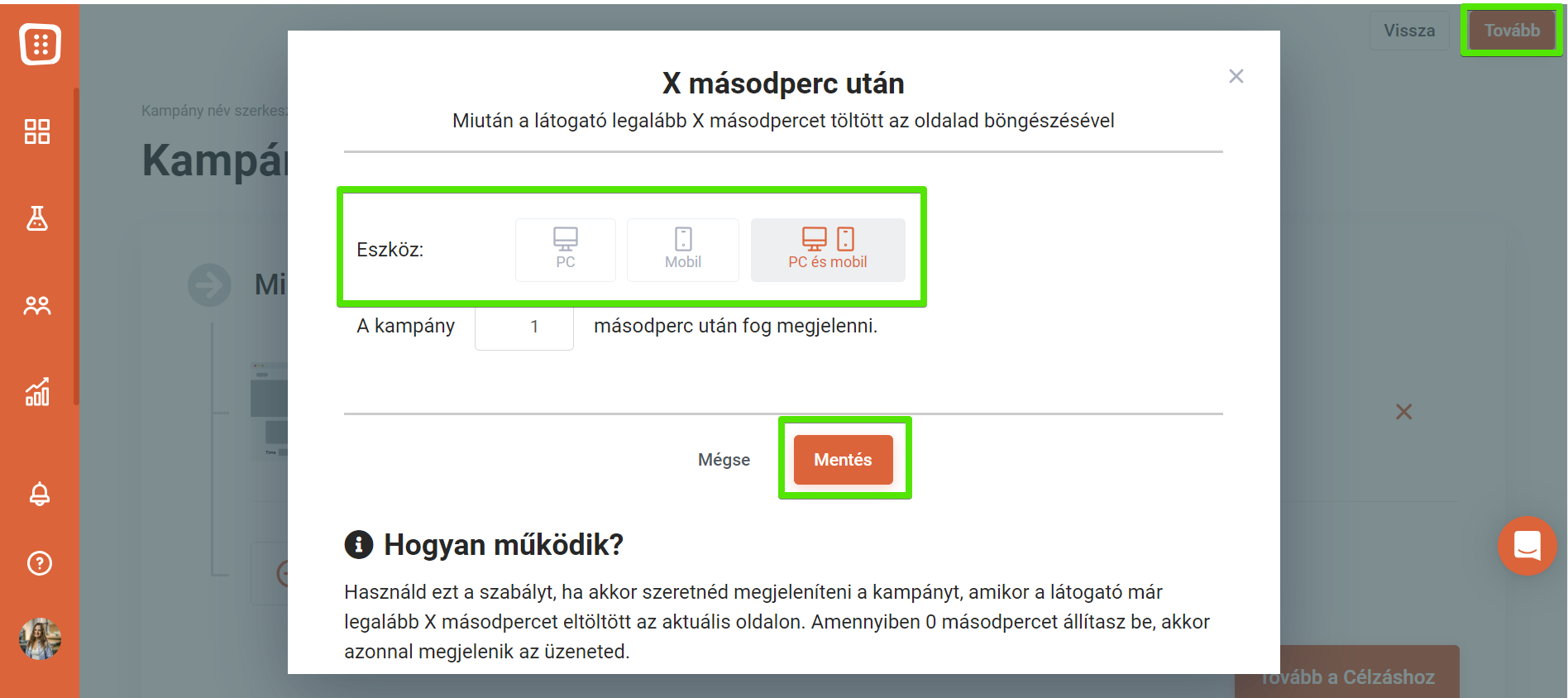Image resolution: width=1568 pixels, height=698 pixels.
Task: Open the experiments flask icon in sidebar
Action: click(37, 218)
